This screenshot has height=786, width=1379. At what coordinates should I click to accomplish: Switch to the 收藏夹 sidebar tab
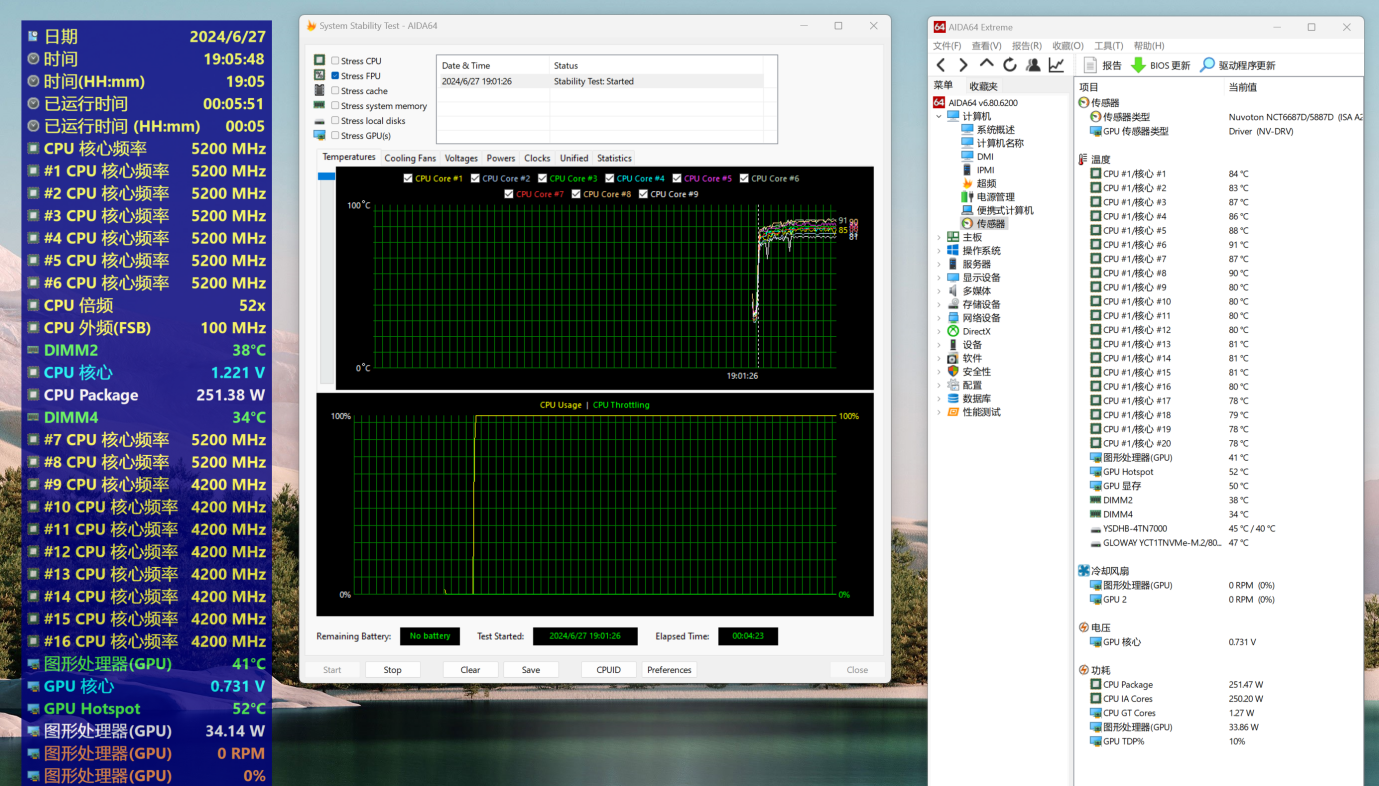click(x=983, y=86)
